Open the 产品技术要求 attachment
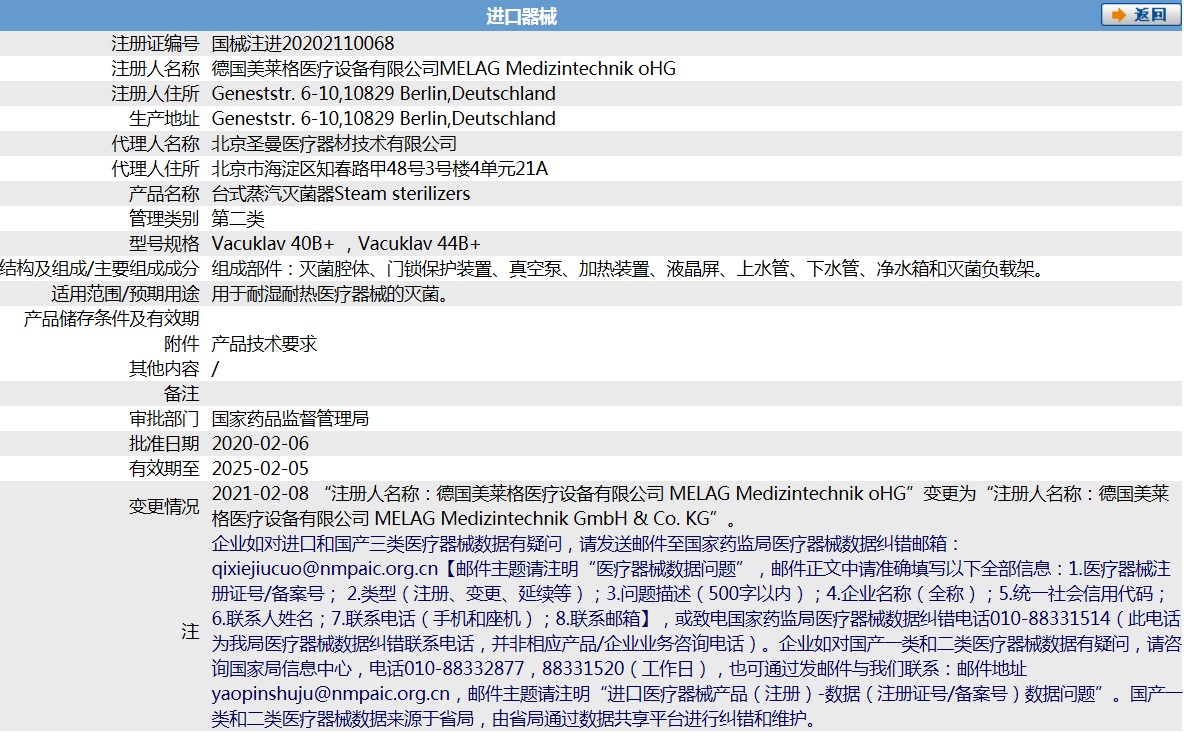This screenshot has height=732, width=1184. (x=264, y=344)
